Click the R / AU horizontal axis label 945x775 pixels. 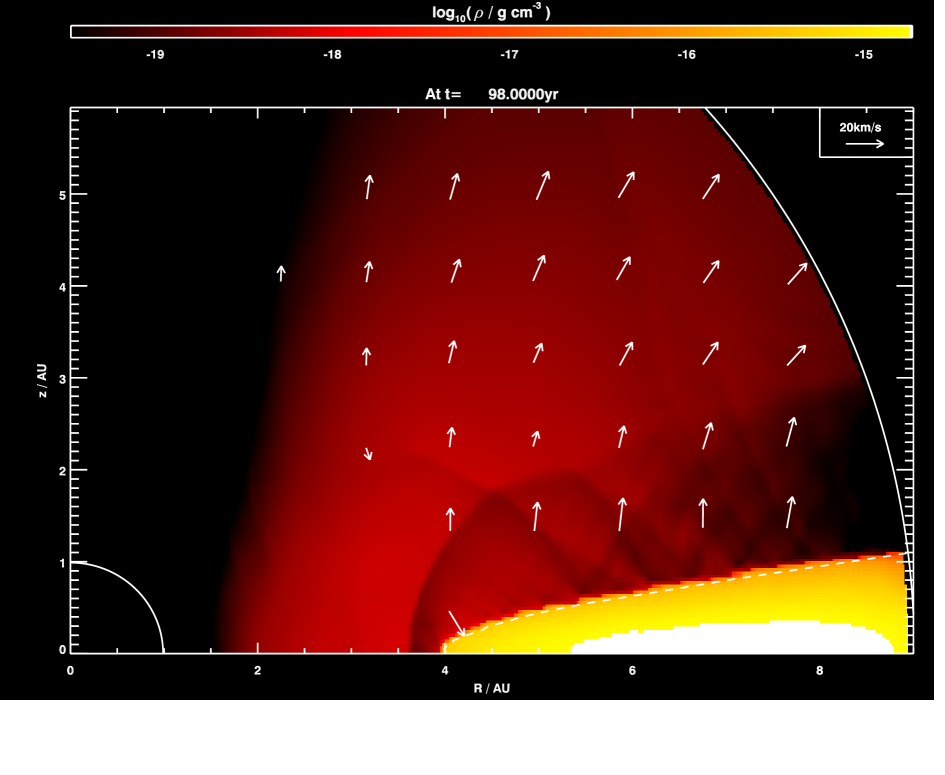pyautogui.click(x=491, y=688)
